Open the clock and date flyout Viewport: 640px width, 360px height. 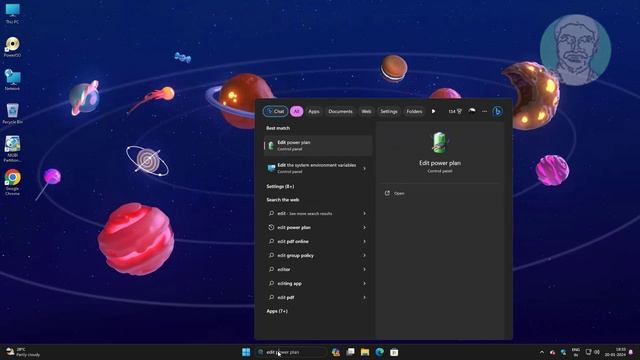[x=615, y=352]
